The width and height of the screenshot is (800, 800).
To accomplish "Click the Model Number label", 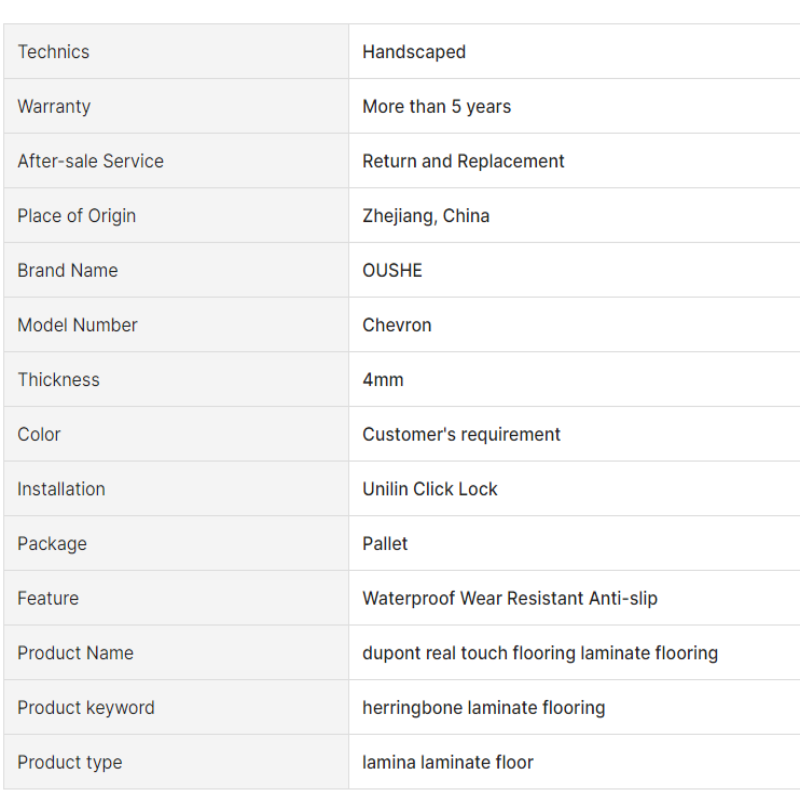I will coord(77,325).
